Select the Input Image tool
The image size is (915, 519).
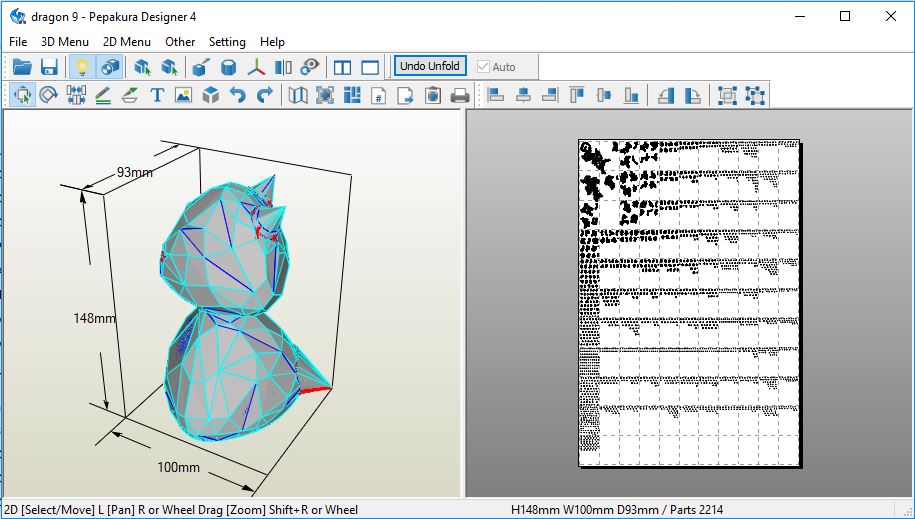pos(183,95)
